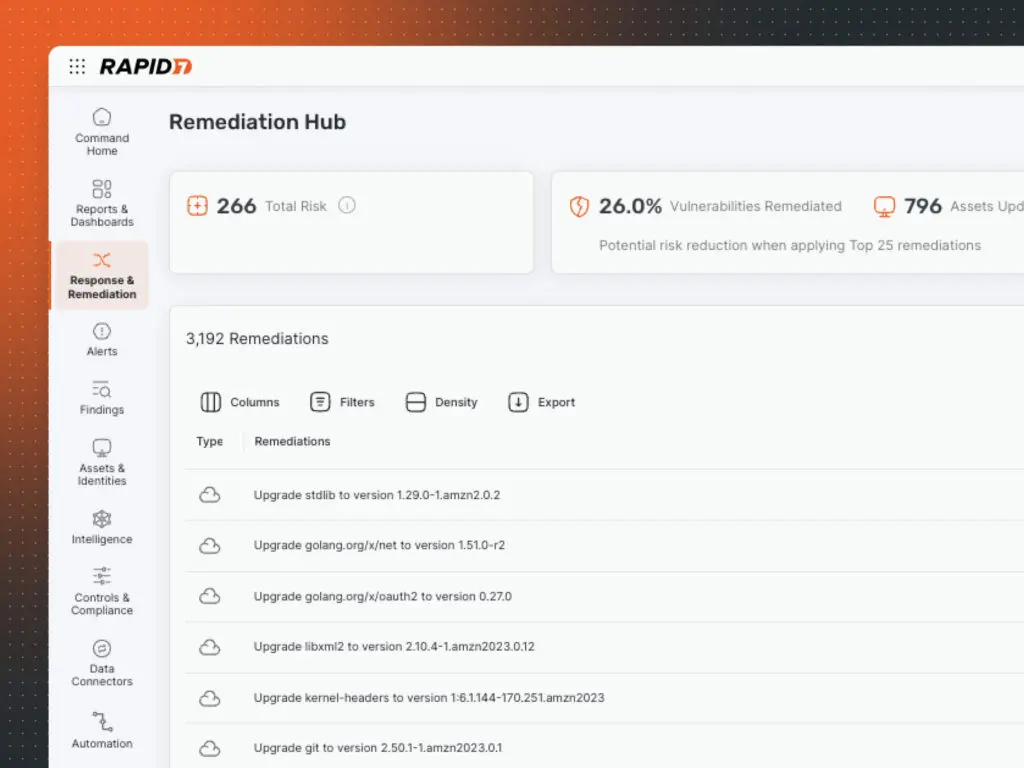Image resolution: width=1024 pixels, height=768 pixels.
Task: Click the Type column header
Action: pyautogui.click(x=209, y=441)
